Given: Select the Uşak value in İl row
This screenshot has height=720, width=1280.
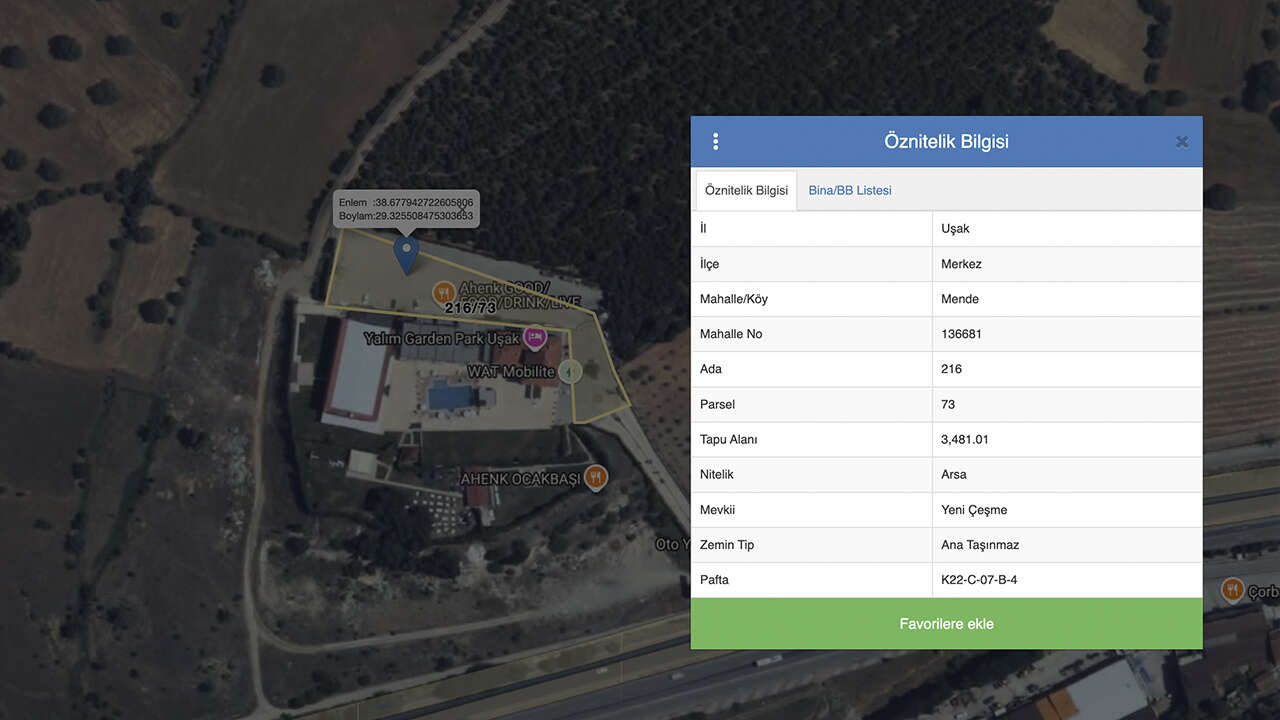Looking at the screenshot, I should [956, 228].
